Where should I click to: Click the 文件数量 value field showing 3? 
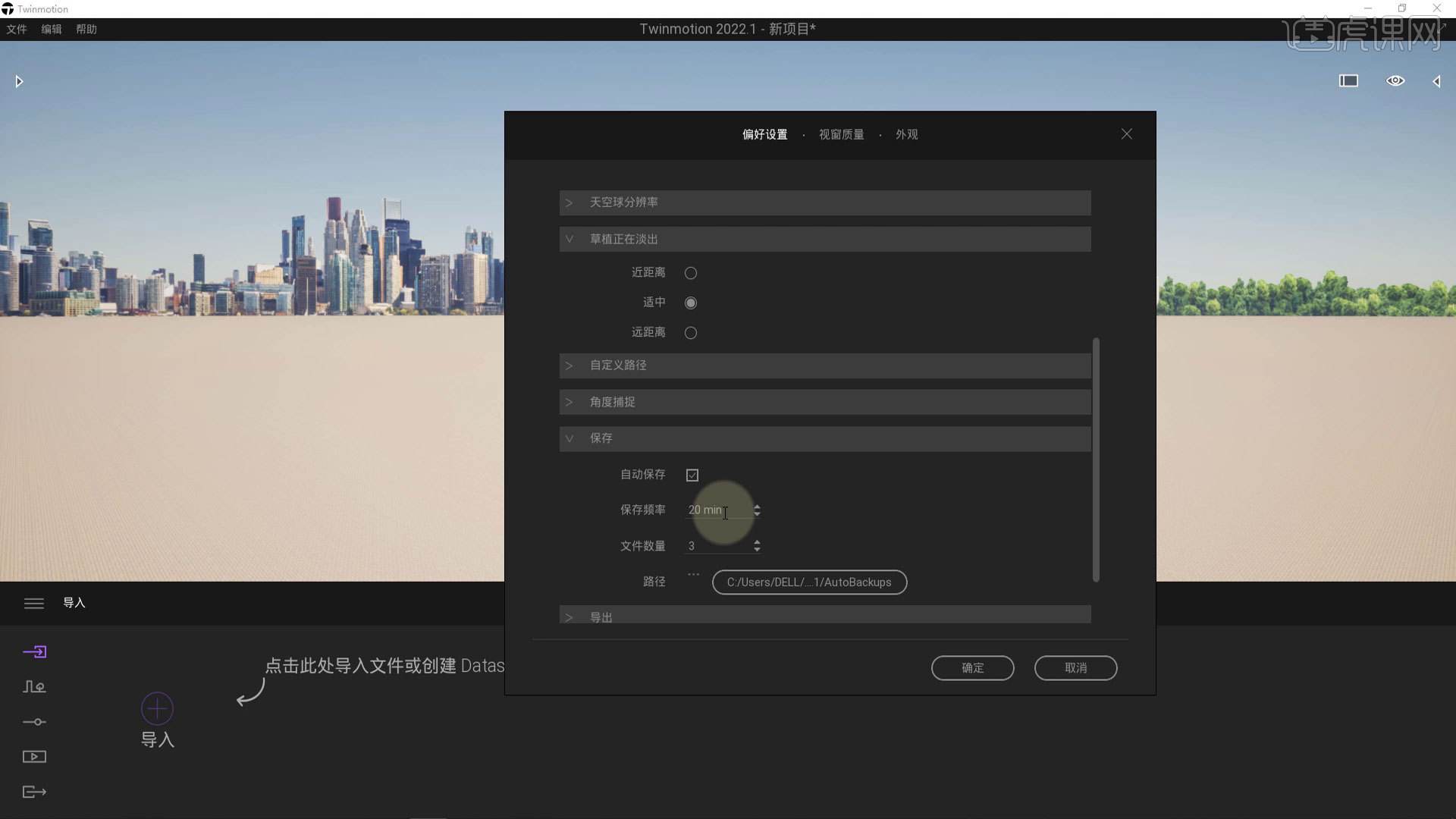pyautogui.click(x=718, y=546)
